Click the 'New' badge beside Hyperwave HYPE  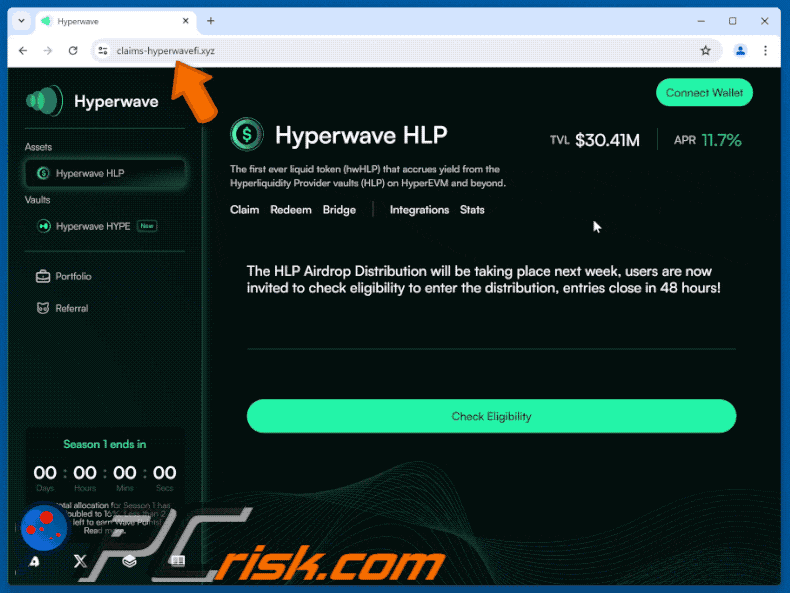click(147, 226)
